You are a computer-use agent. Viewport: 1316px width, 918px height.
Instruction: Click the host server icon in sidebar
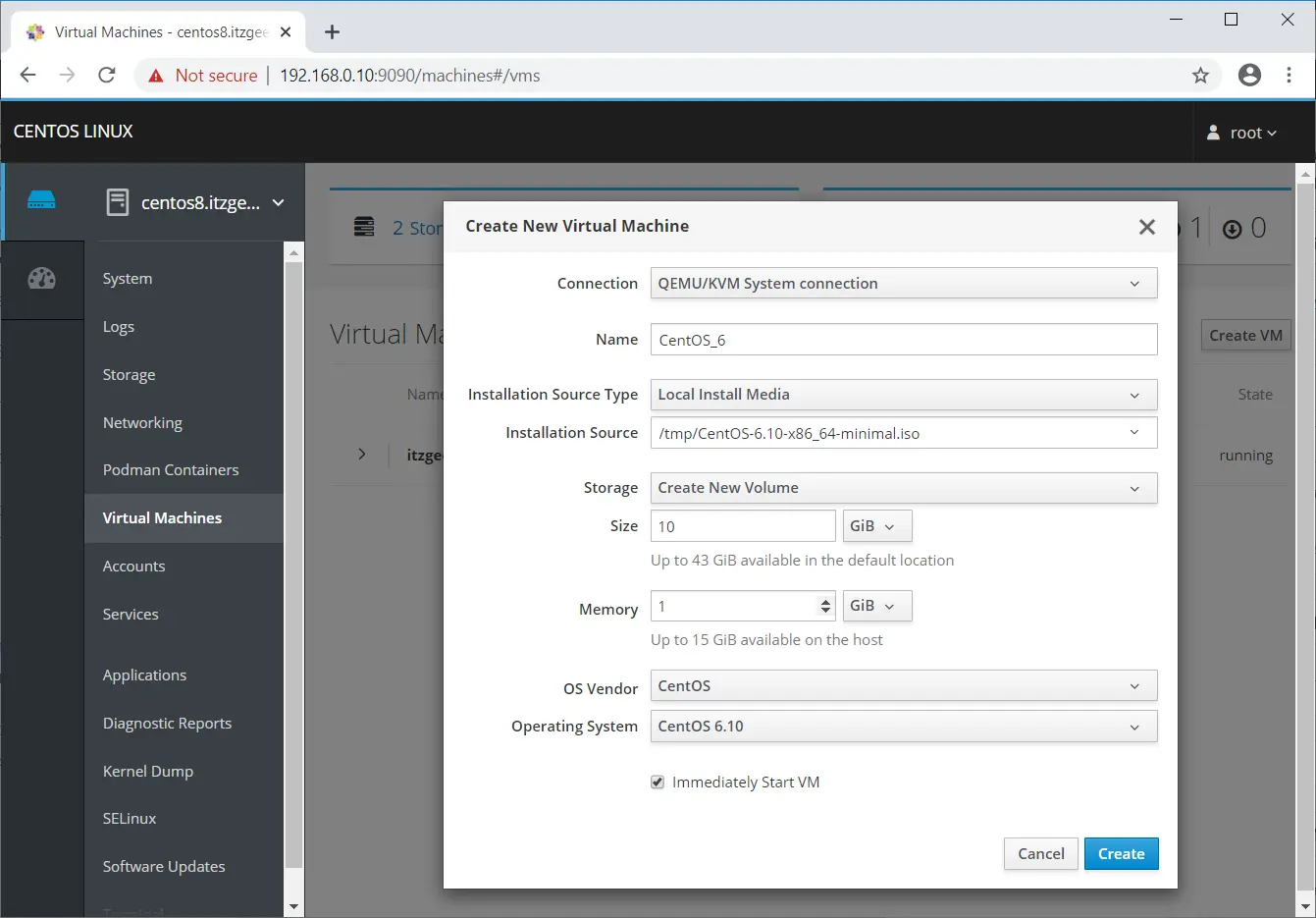pos(41,200)
